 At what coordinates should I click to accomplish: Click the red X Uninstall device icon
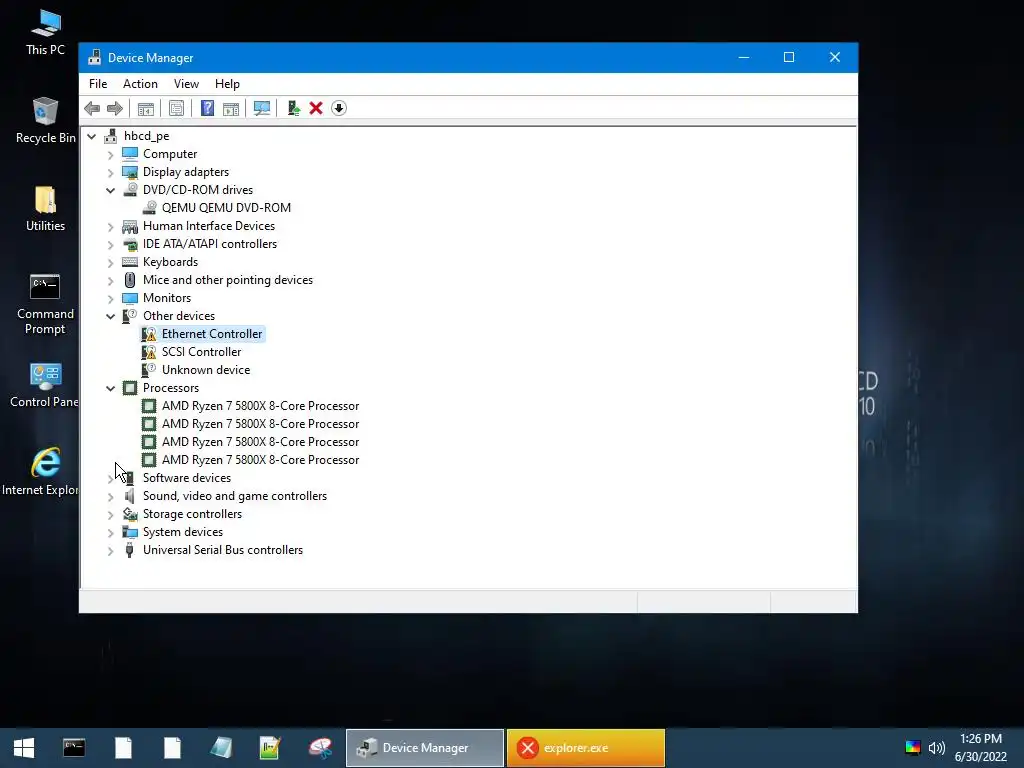pyautogui.click(x=316, y=108)
